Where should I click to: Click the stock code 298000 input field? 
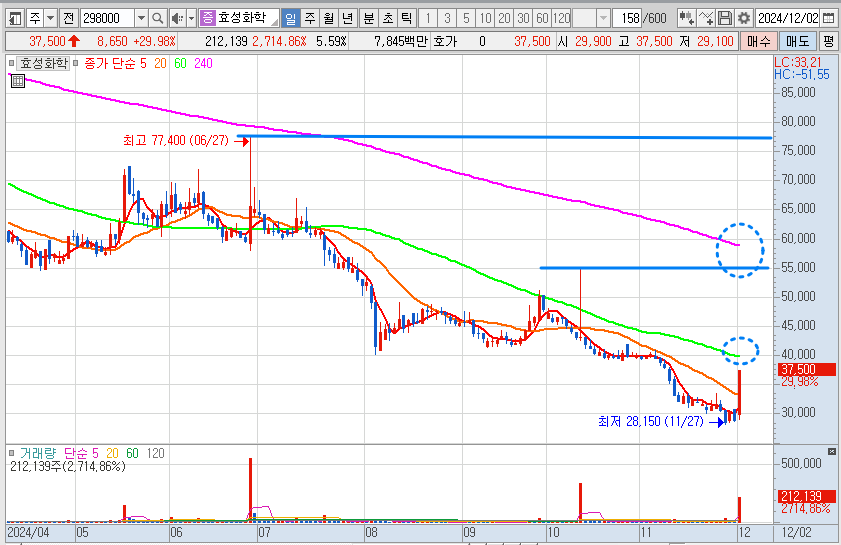[x=108, y=19]
